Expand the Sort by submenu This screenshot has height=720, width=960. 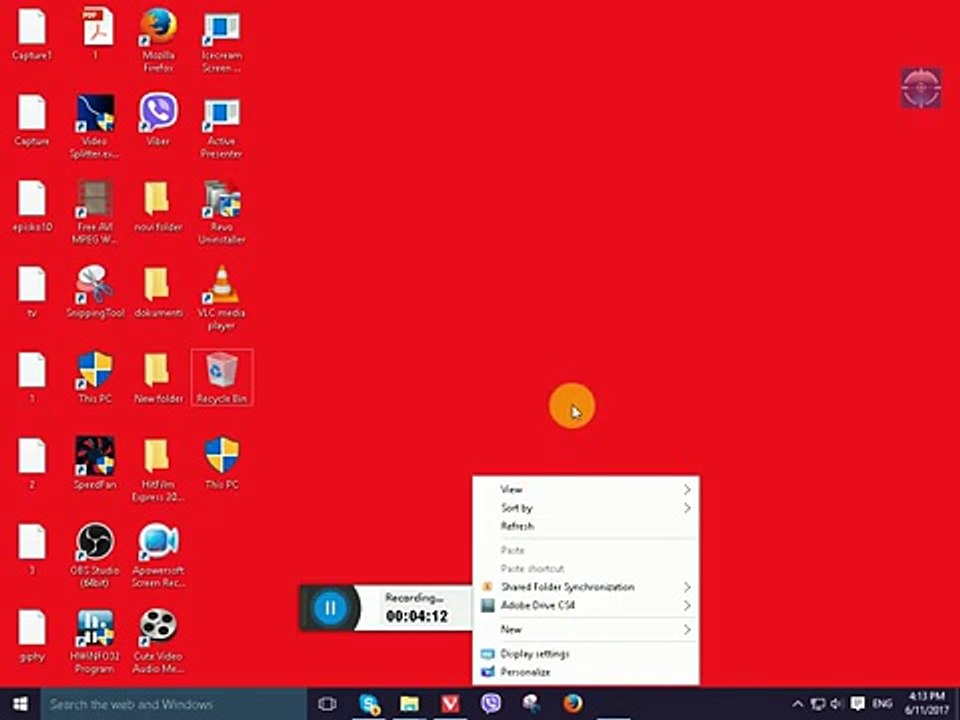(x=586, y=508)
